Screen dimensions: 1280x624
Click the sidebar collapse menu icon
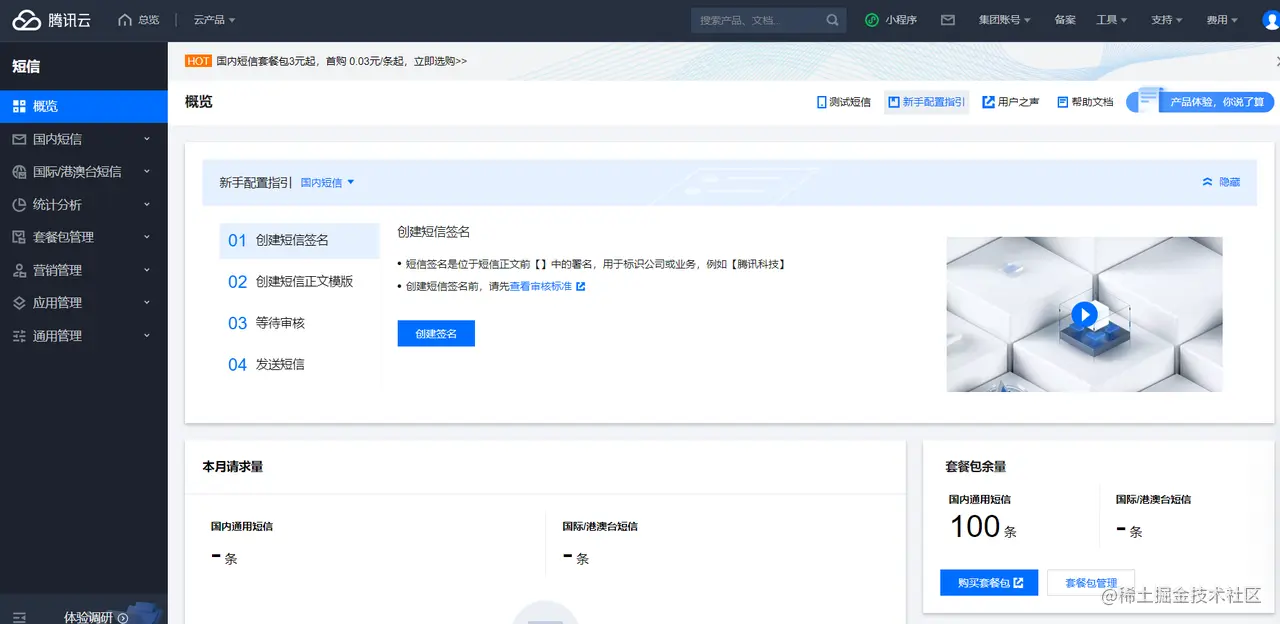19,617
